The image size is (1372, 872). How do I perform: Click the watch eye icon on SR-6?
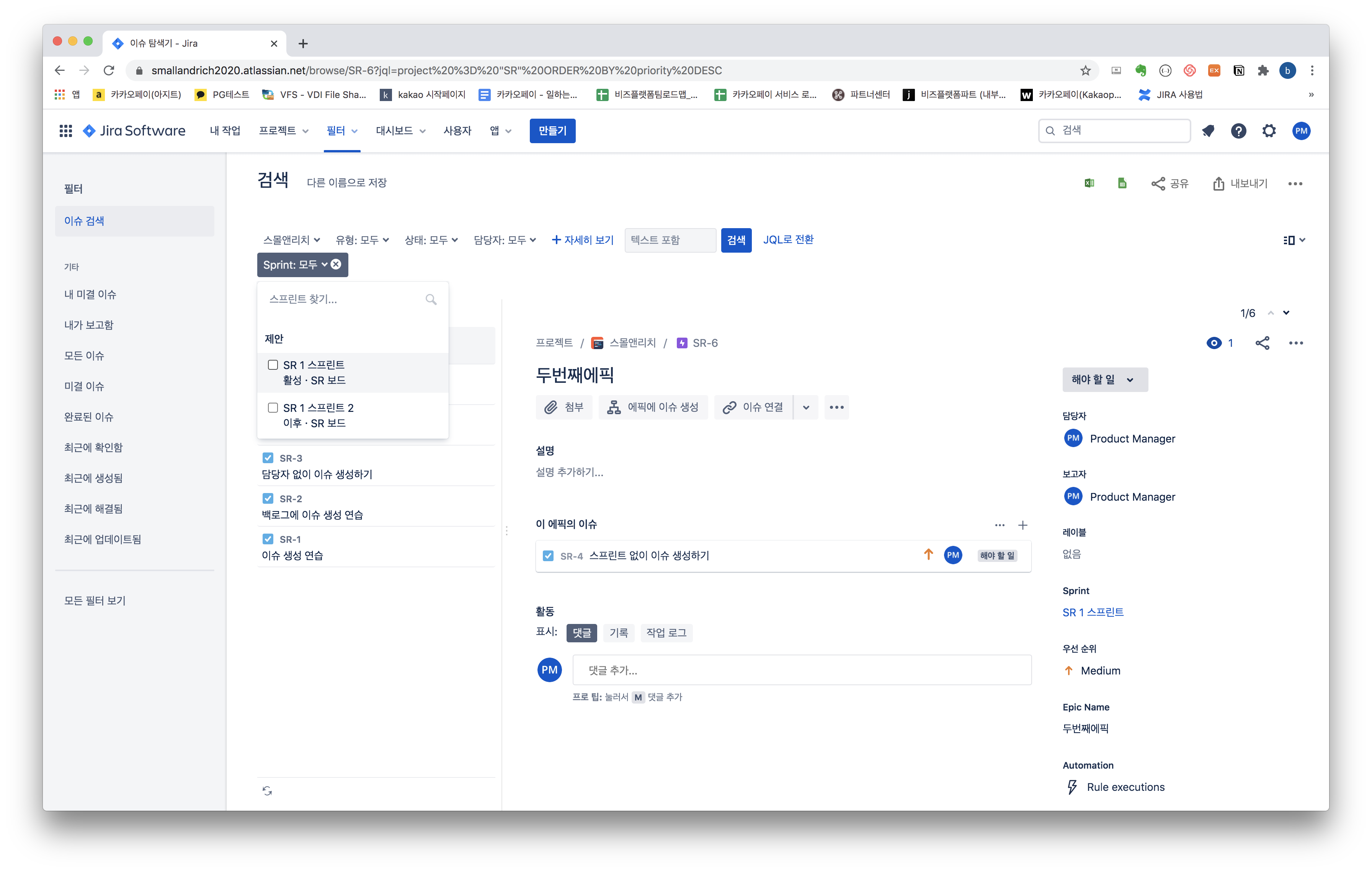pyautogui.click(x=1214, y=343)
